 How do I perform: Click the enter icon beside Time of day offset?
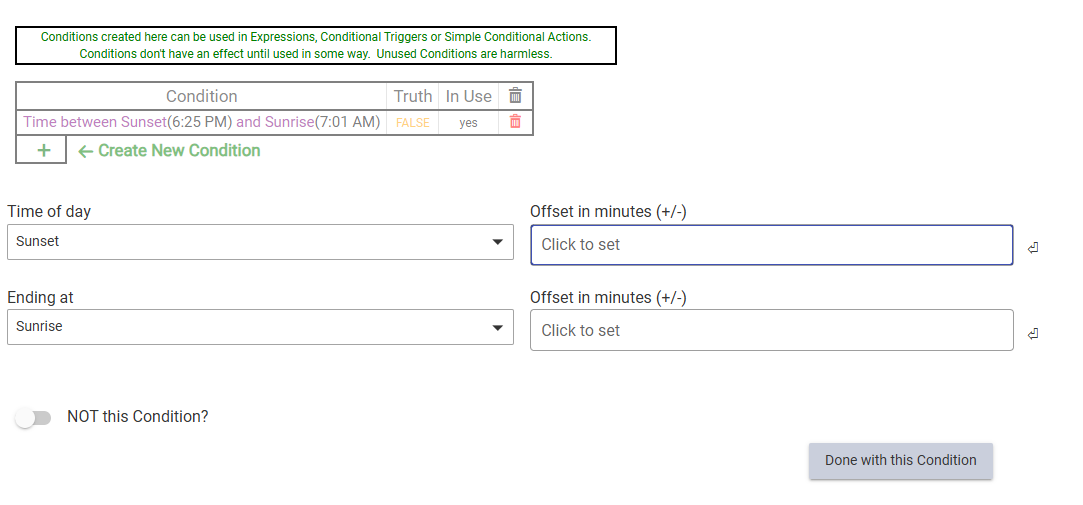pos(1033,248)
